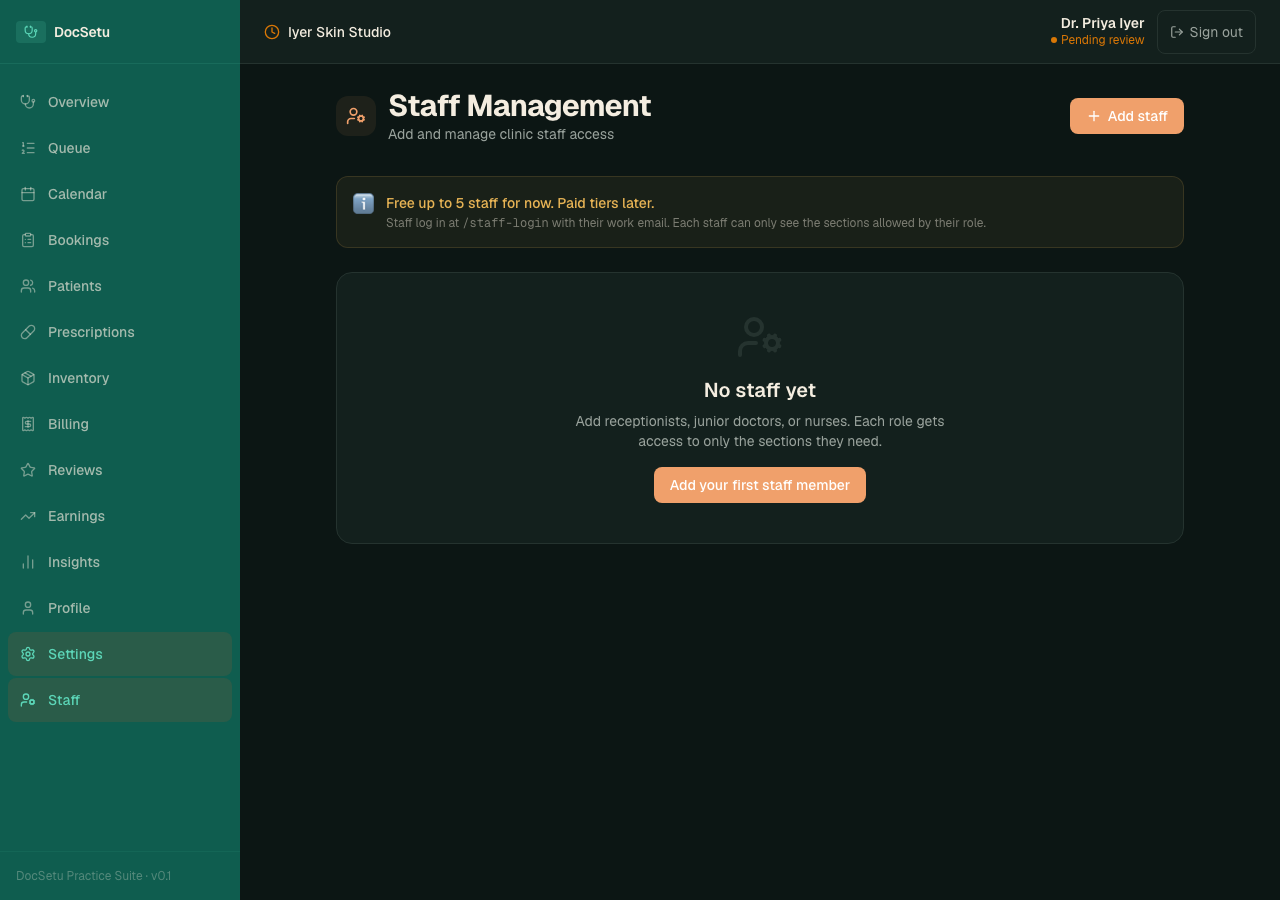Click the clock icon beside Iyer Skin Studio
The image size is (1280, 900).
(x=272, y=32)
